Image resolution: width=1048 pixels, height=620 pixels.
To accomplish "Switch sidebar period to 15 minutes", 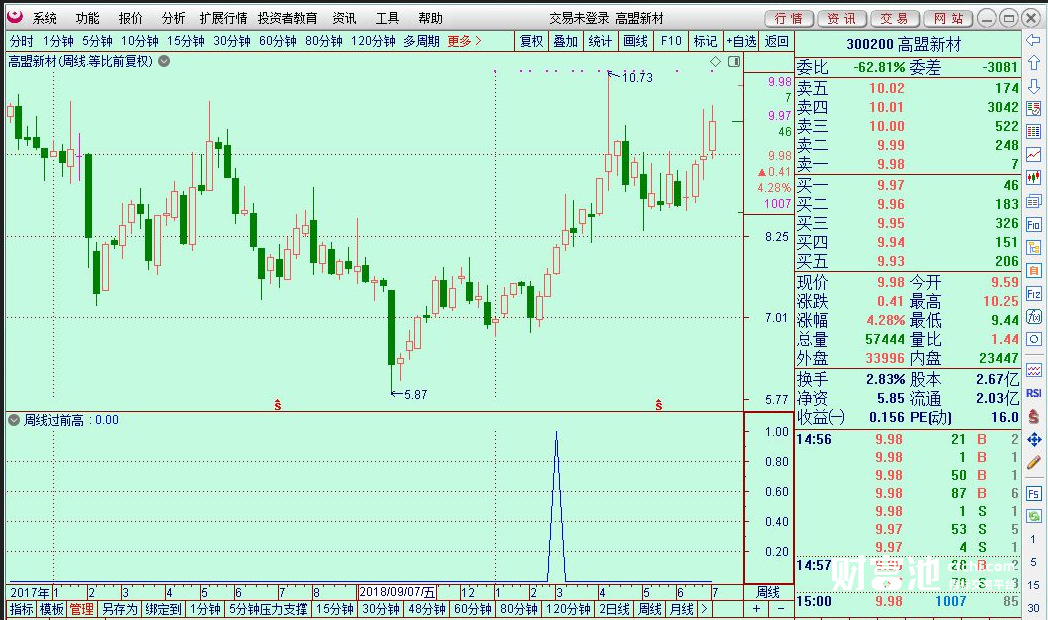I will (x=1033, y=585).
